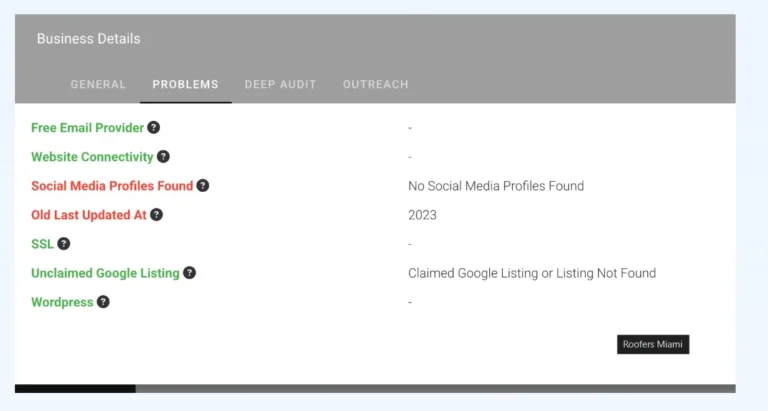Switch to the General tab
Image resolution: width=768 pixels, height=411 pixels.
click(98, 84)
